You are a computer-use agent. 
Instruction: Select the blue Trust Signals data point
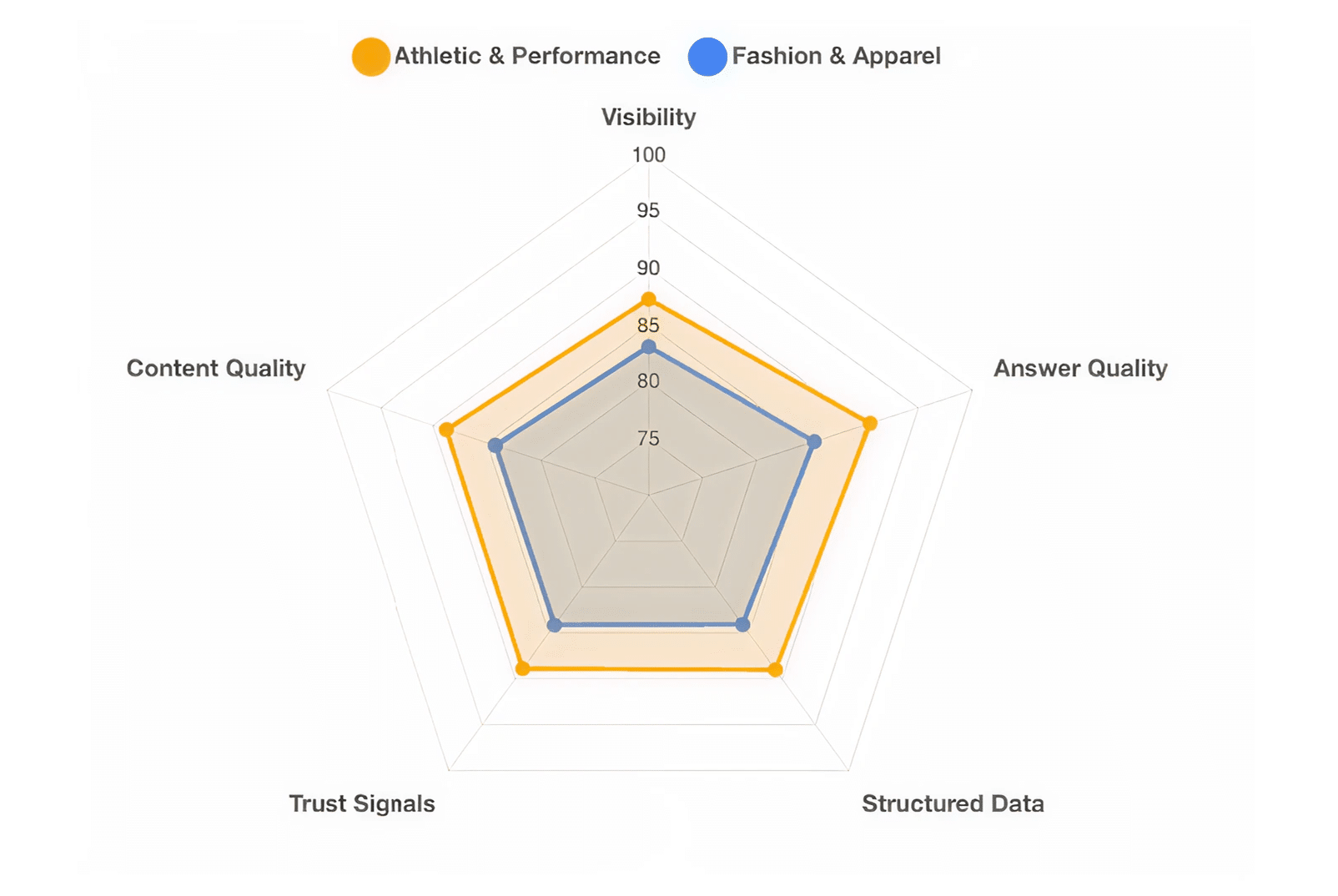click(554, 625)
